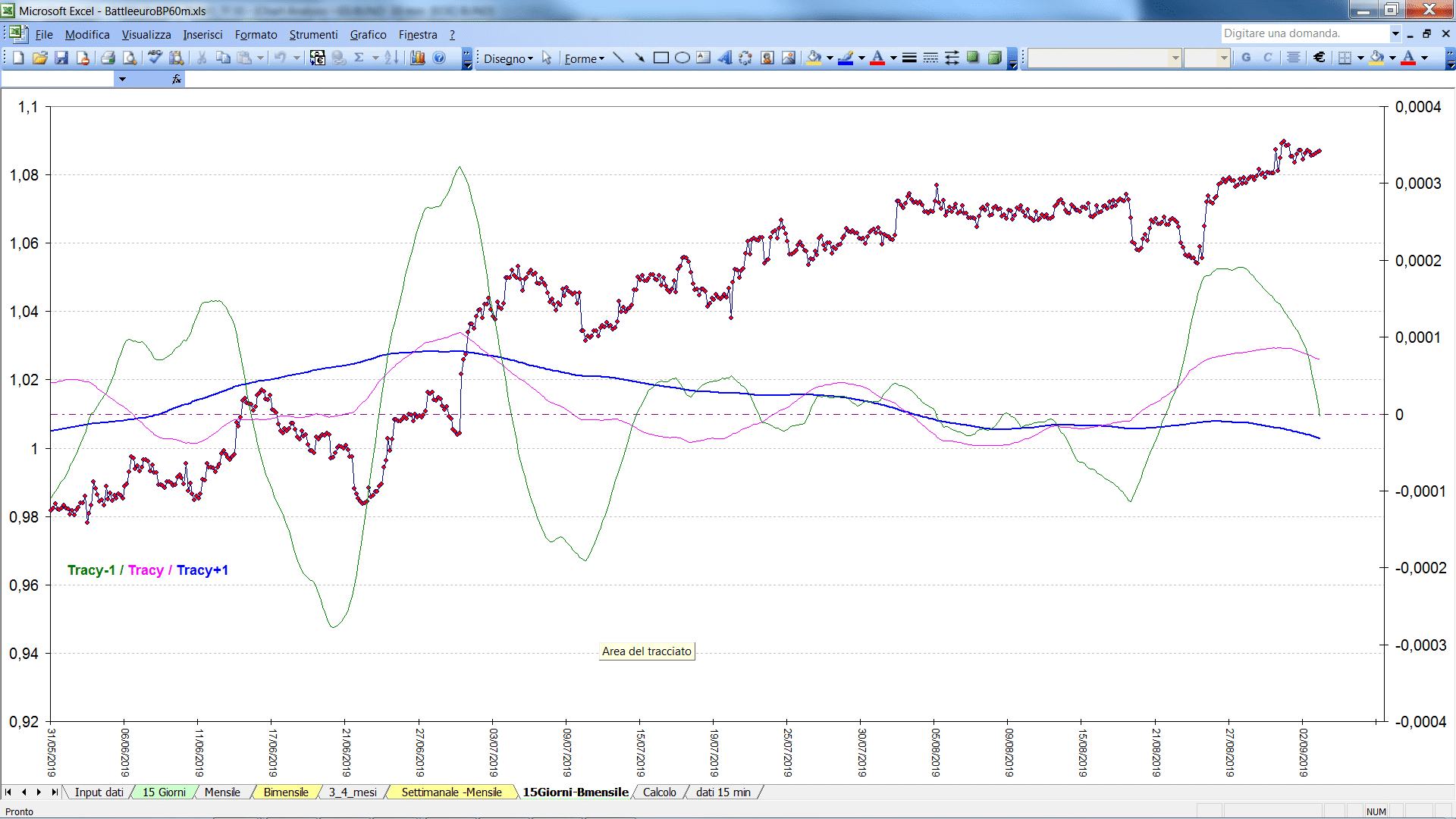Image resolution: width=1456 pixels, height=819 pixels.
Task: Insert picture from file
Action: pos(789,58)
